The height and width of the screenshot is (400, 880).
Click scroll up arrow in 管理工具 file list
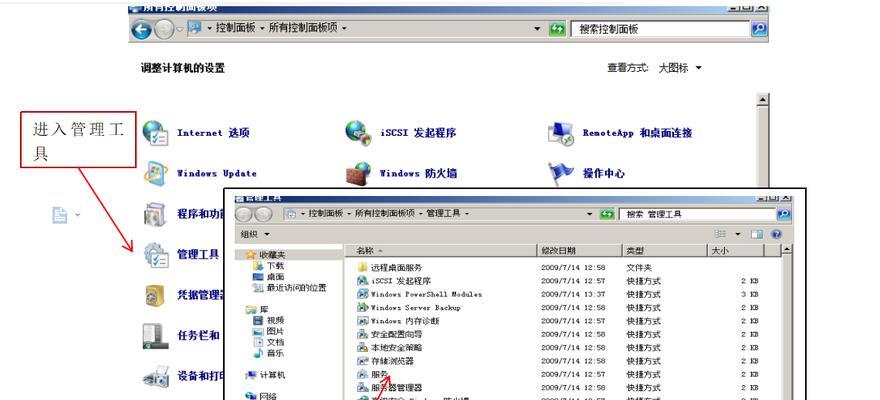[x=787, y=250]
